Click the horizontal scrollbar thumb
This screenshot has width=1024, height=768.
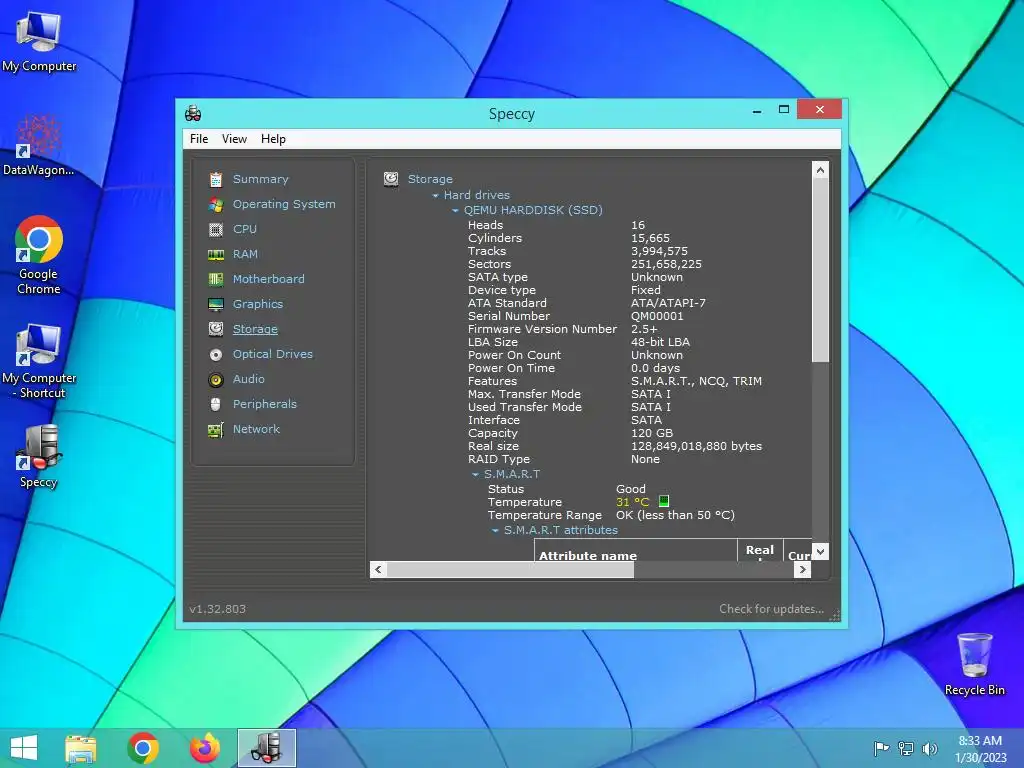(x=510, y=569)
